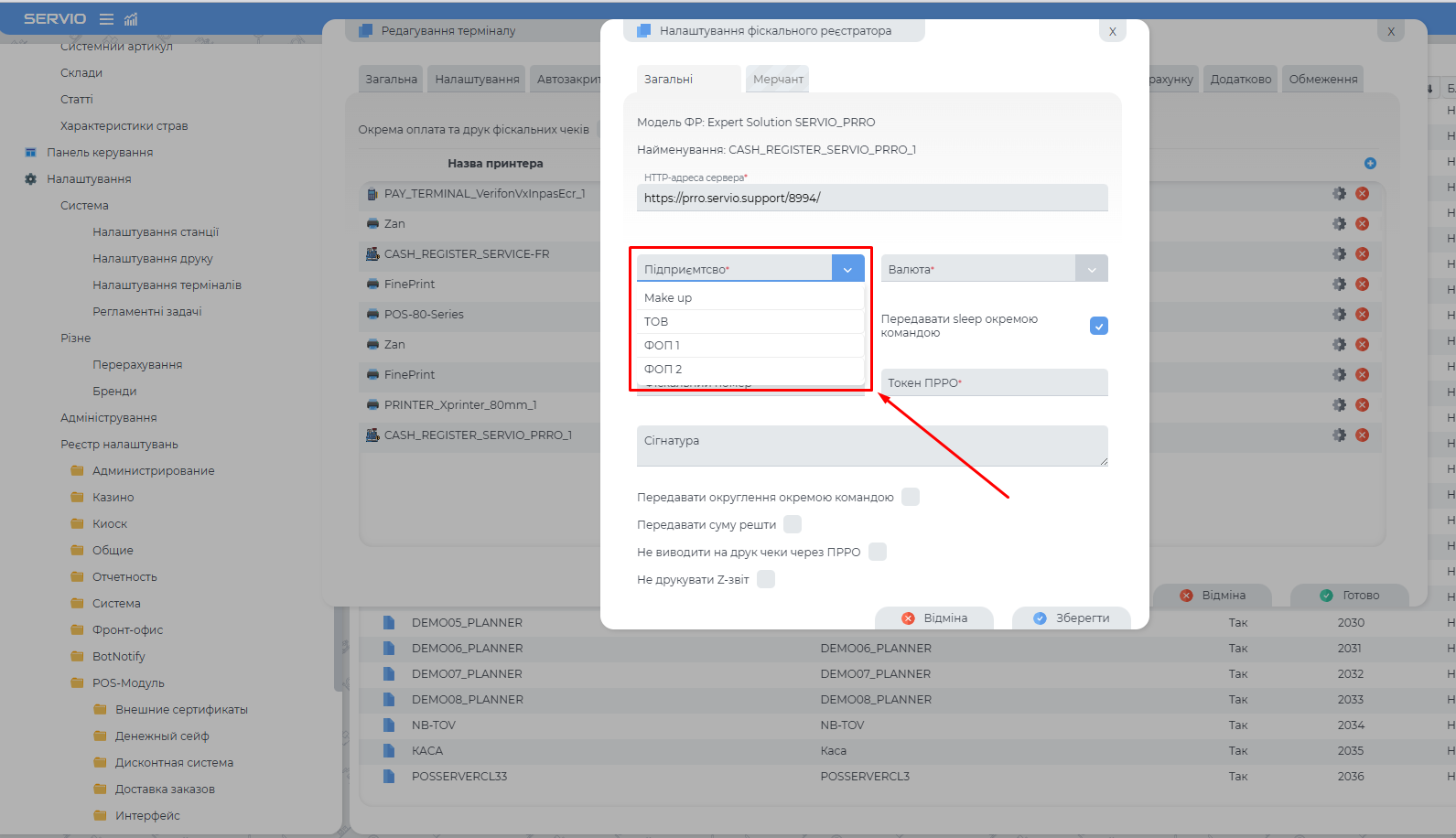Image resolution: width=1456 pixels, height=838 pixels.
Task: Open the Обмеження tab
Action: click(1322, 80)
